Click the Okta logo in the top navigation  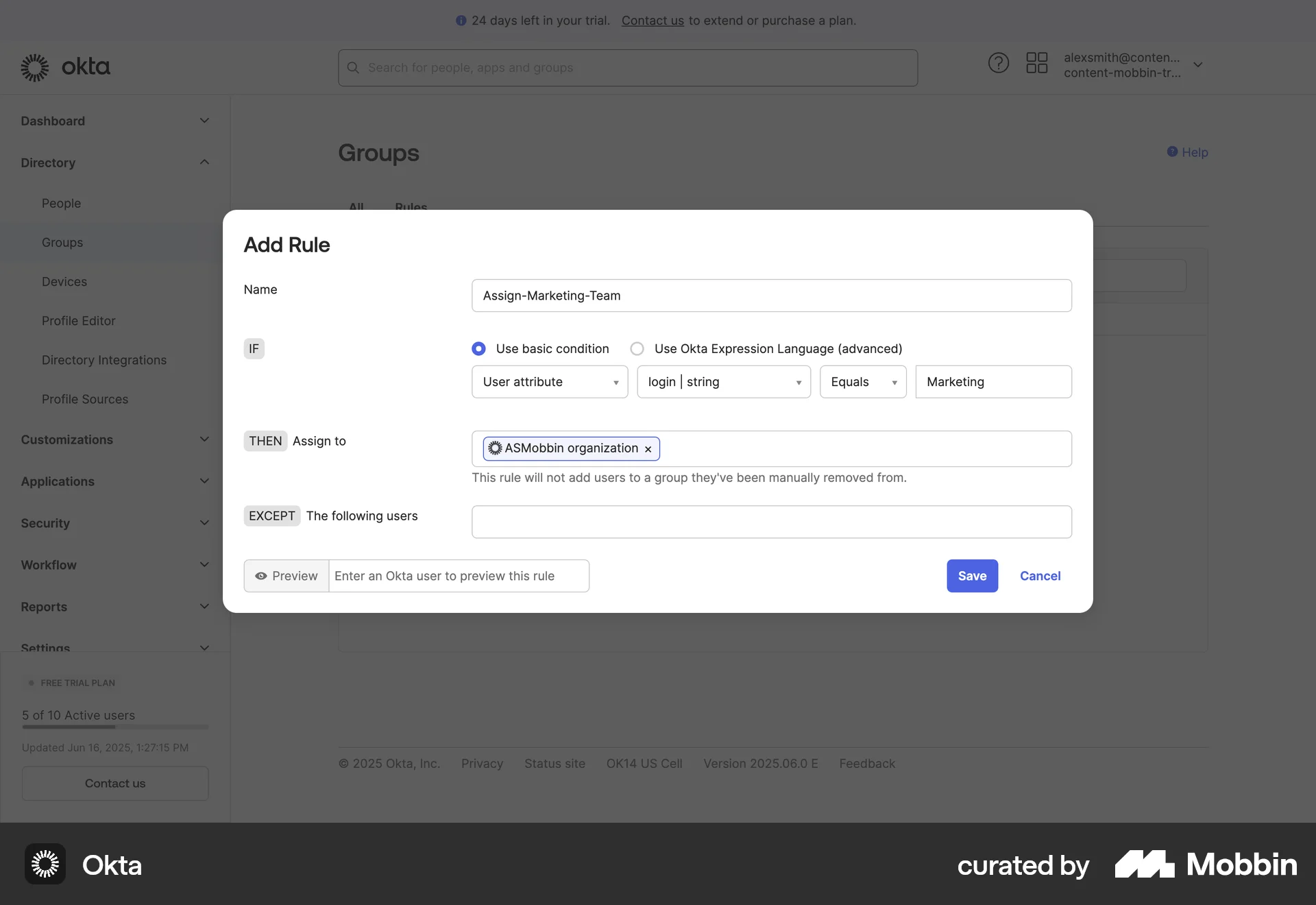point(65,67)
